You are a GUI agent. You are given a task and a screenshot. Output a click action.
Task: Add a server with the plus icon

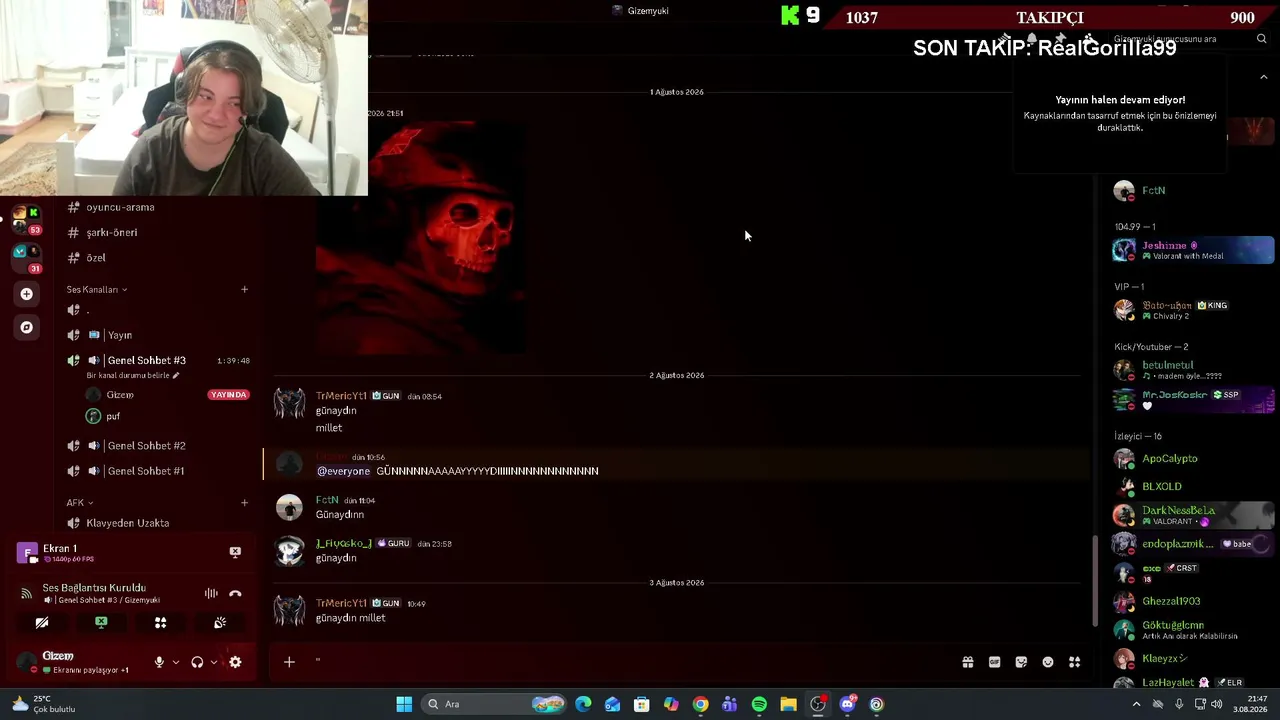tap(26, 294)
